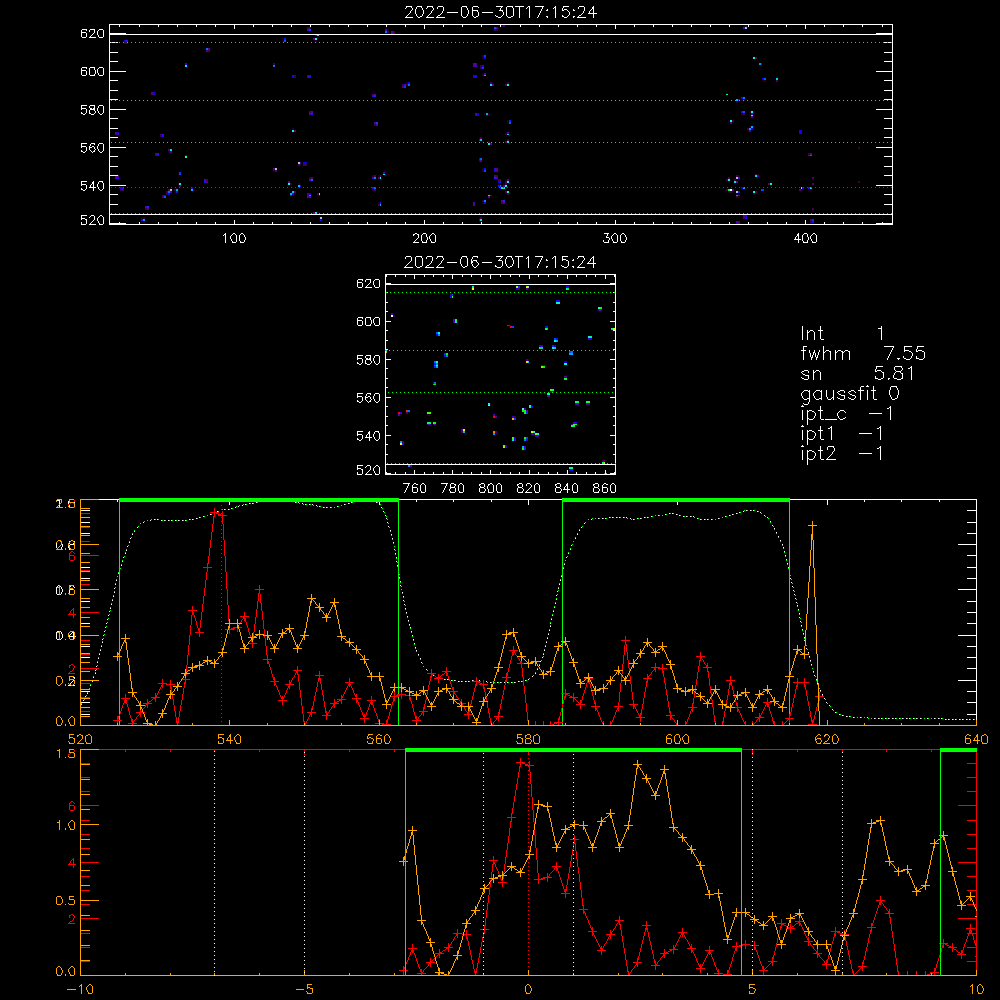1000x1000 pixels.
Task: Select the 'Int 1' readout line
Action: 842,334
